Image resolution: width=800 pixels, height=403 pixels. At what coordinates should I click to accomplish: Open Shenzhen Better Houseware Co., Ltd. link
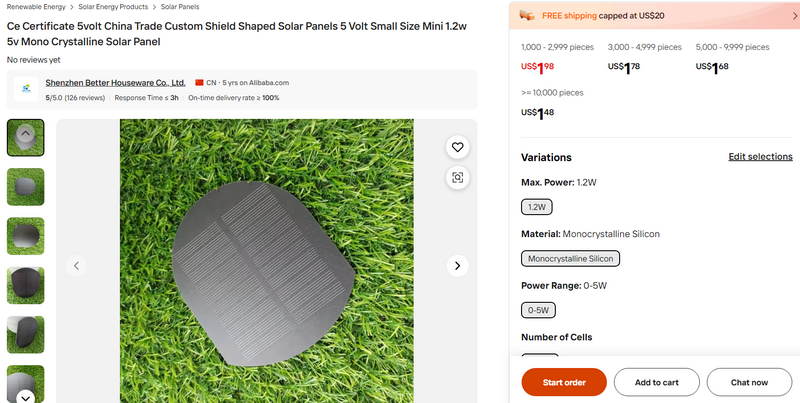pos(116,82)
